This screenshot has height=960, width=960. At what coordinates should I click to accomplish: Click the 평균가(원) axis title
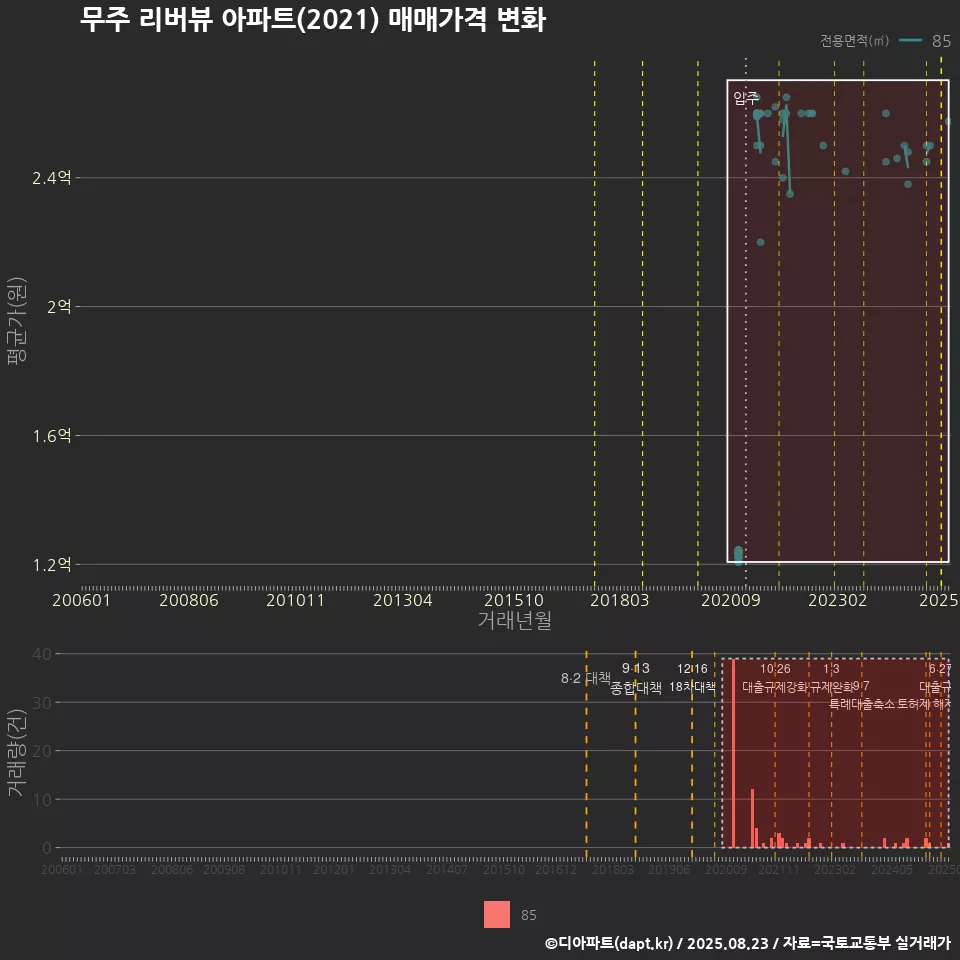pyautogui.click(x=17, y=320)
